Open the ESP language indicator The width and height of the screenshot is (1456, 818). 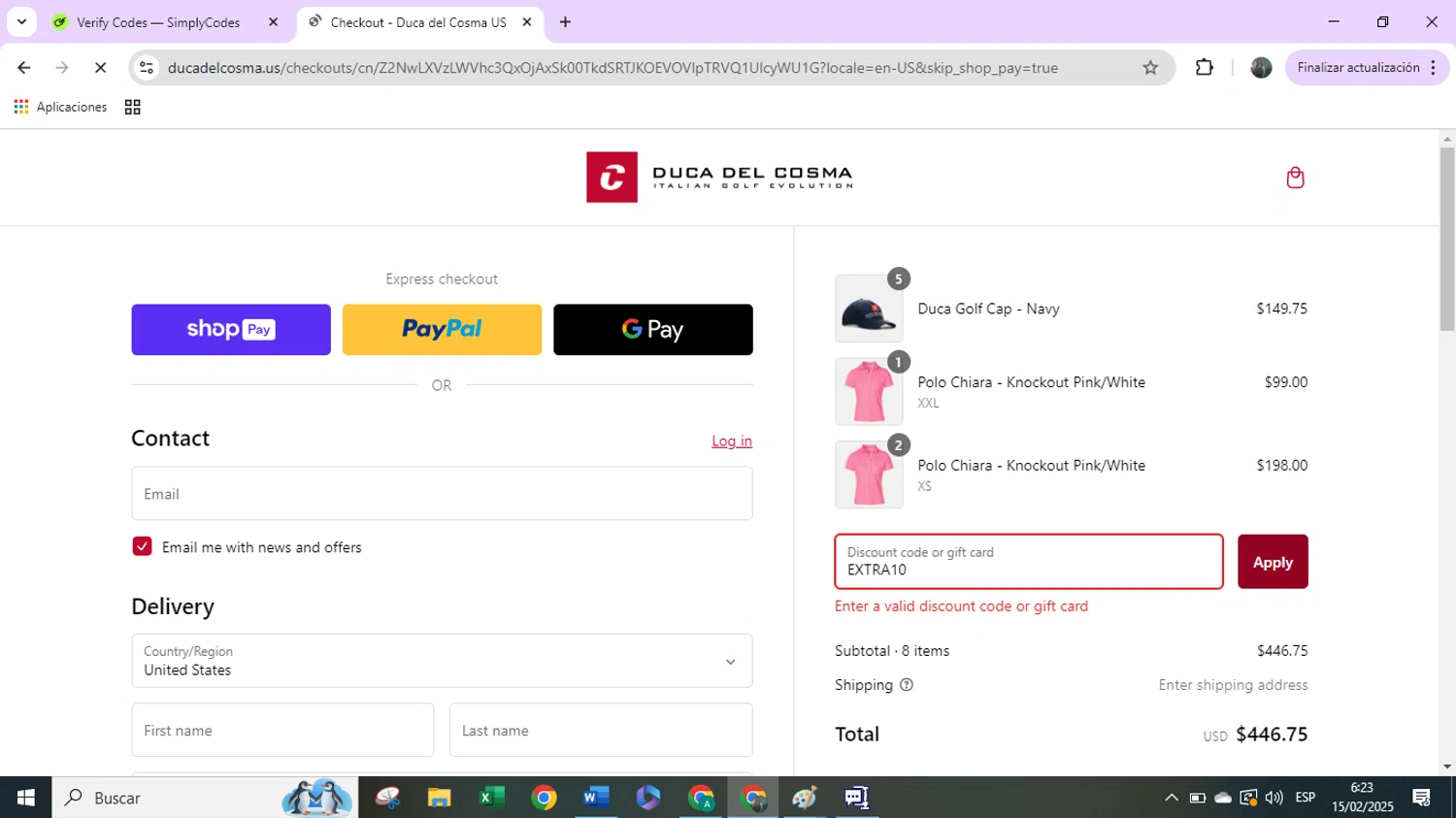coord(1306,798)
